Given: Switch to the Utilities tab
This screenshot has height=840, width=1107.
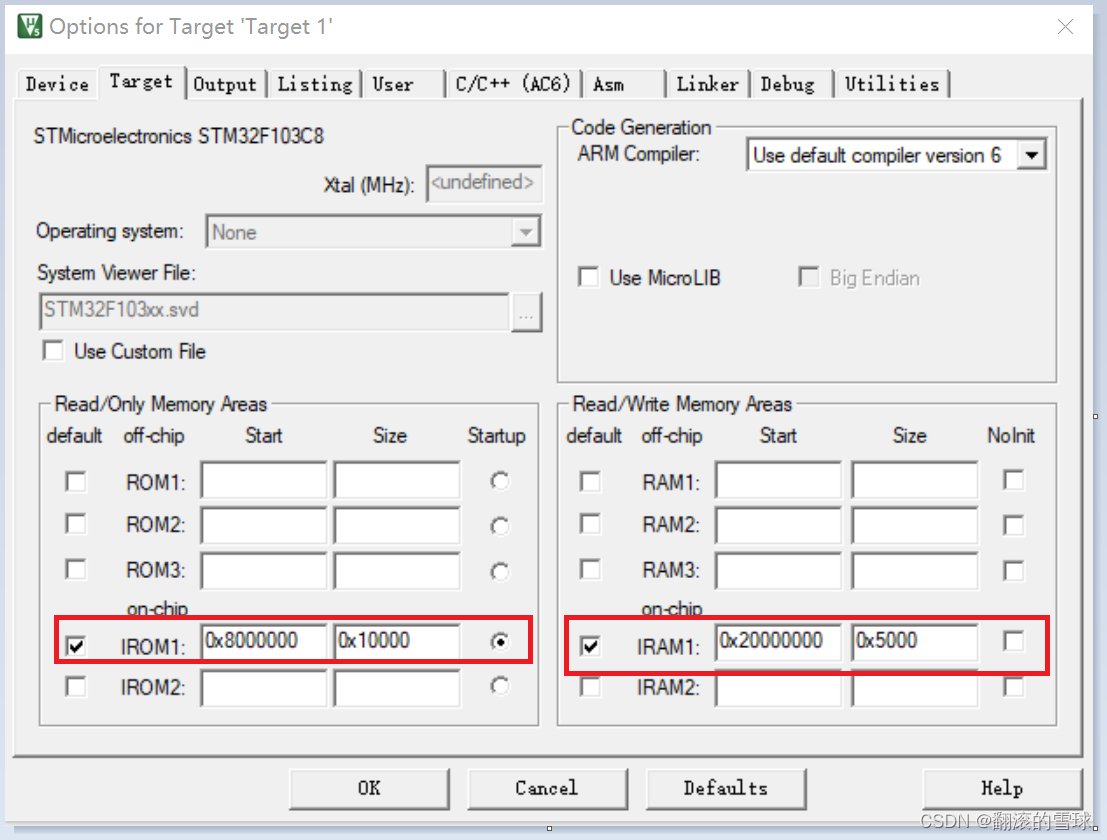Looking at the screenshot, I should click(x=891, y=84).
